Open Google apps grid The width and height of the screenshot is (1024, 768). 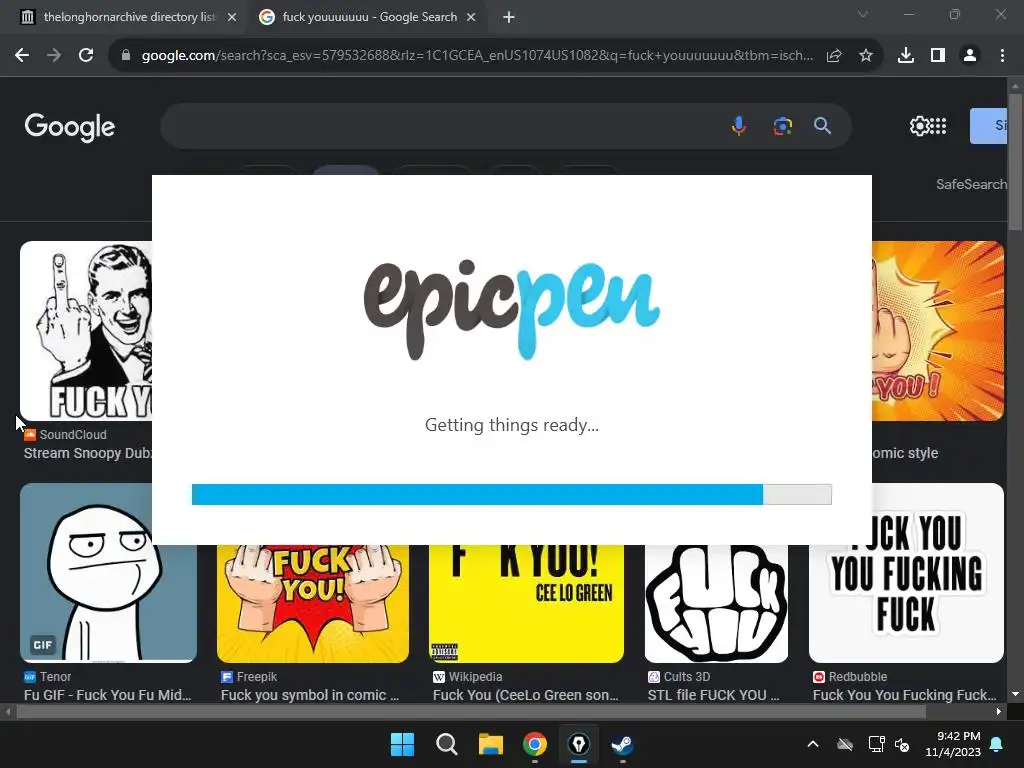coord(938,125)
